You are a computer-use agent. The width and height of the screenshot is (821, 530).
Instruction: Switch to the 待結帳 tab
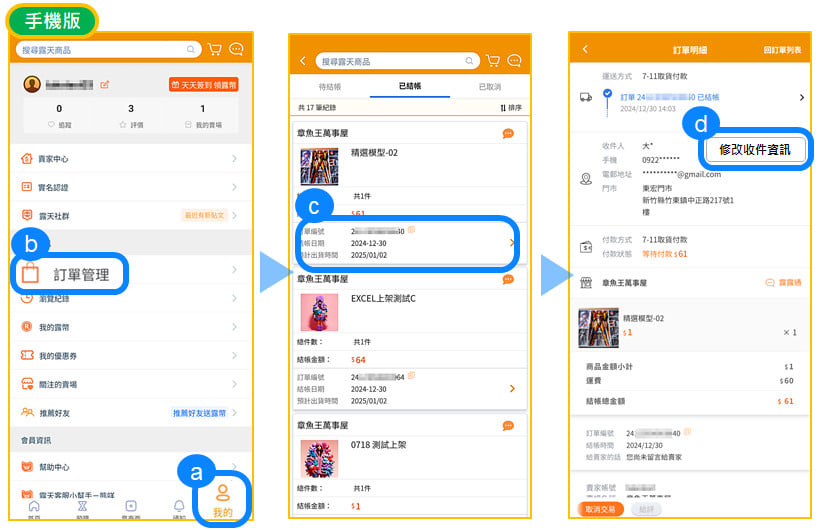pos(329,87)
